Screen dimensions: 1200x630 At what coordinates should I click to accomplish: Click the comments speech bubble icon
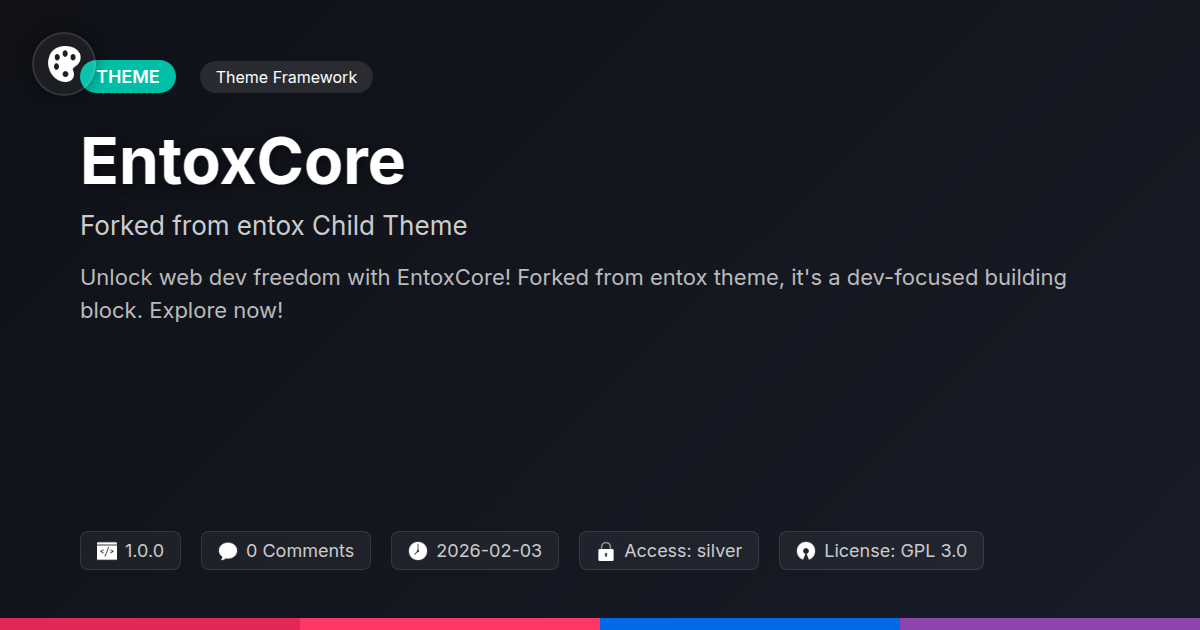pyautogui.click(x=228, y=551)
